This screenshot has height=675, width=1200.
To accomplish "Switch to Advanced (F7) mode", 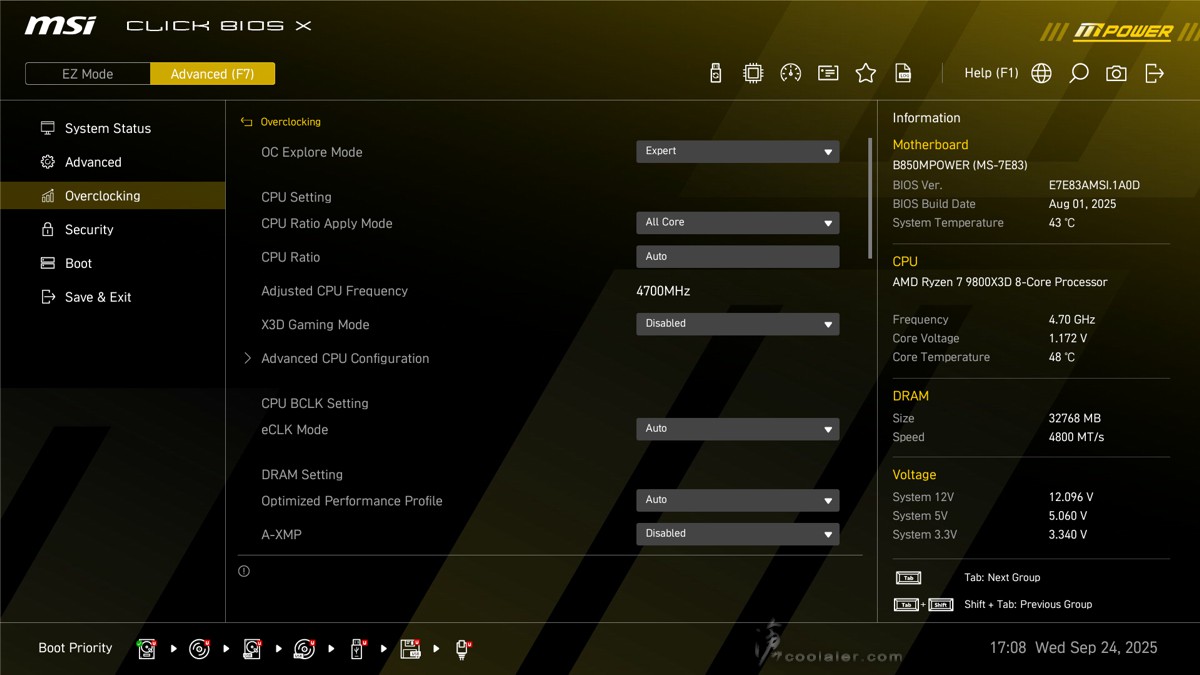I will coord(212,74).
